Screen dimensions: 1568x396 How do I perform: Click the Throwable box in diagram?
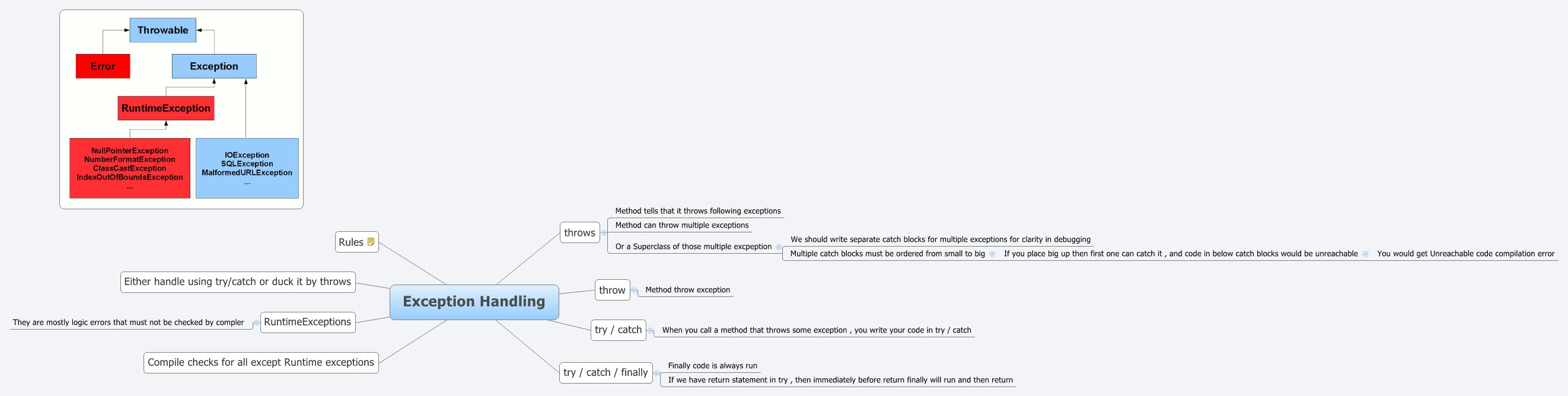[162, 30]
